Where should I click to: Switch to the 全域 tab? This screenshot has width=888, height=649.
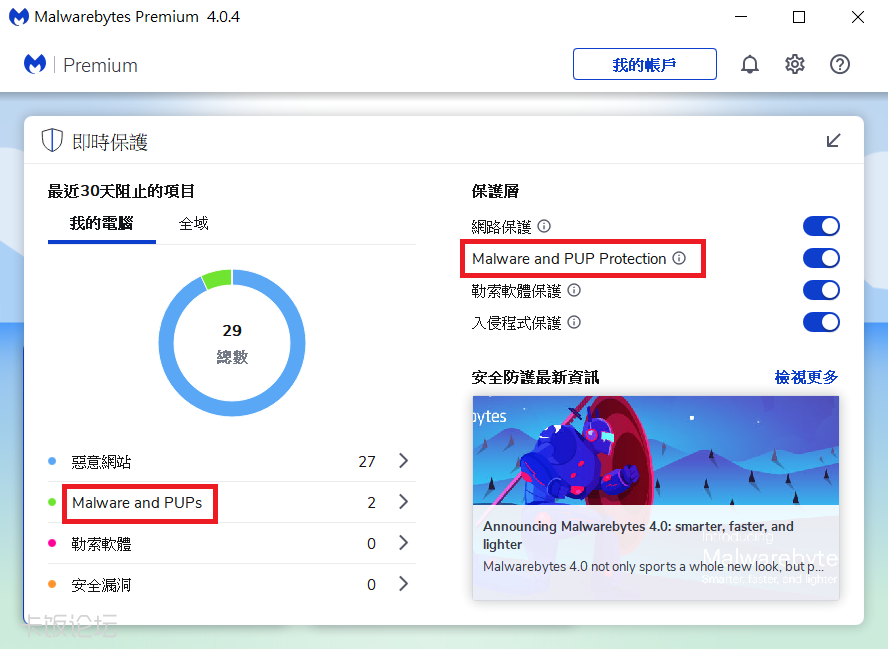(194, 224)
